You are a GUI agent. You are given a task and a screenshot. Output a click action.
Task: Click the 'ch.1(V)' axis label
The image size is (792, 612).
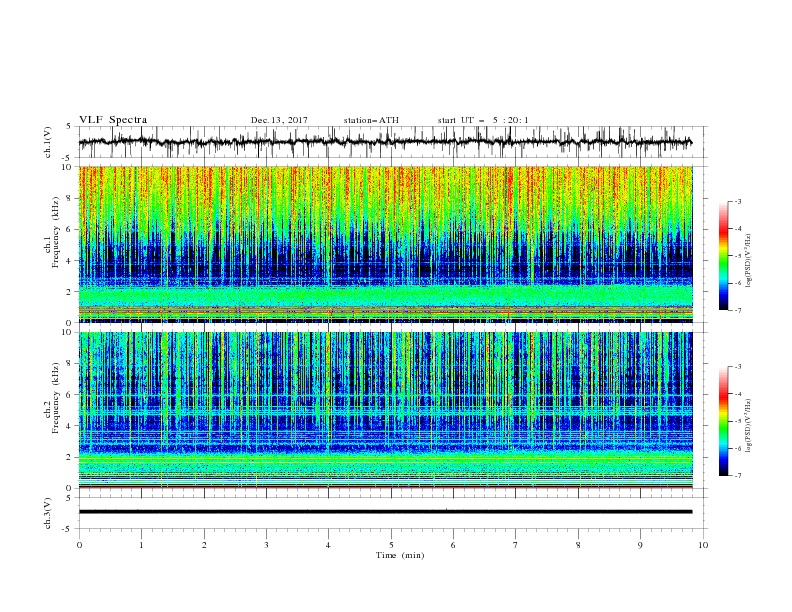point(48,142)
